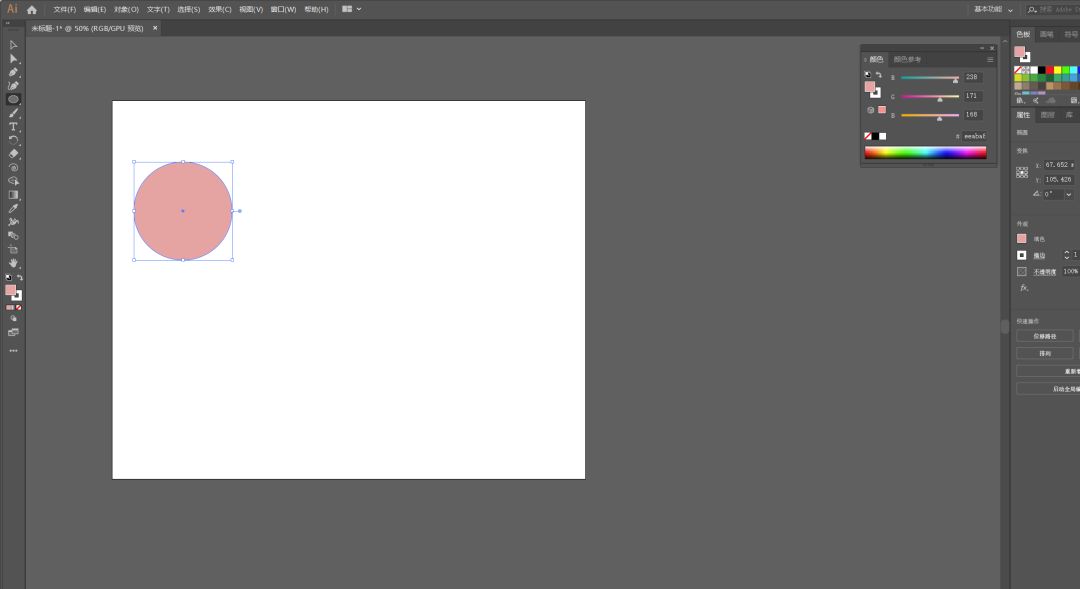Swap fill and stroke in toolbar
This screenshot has width=1080, height=589.
[x=20, y=277]
